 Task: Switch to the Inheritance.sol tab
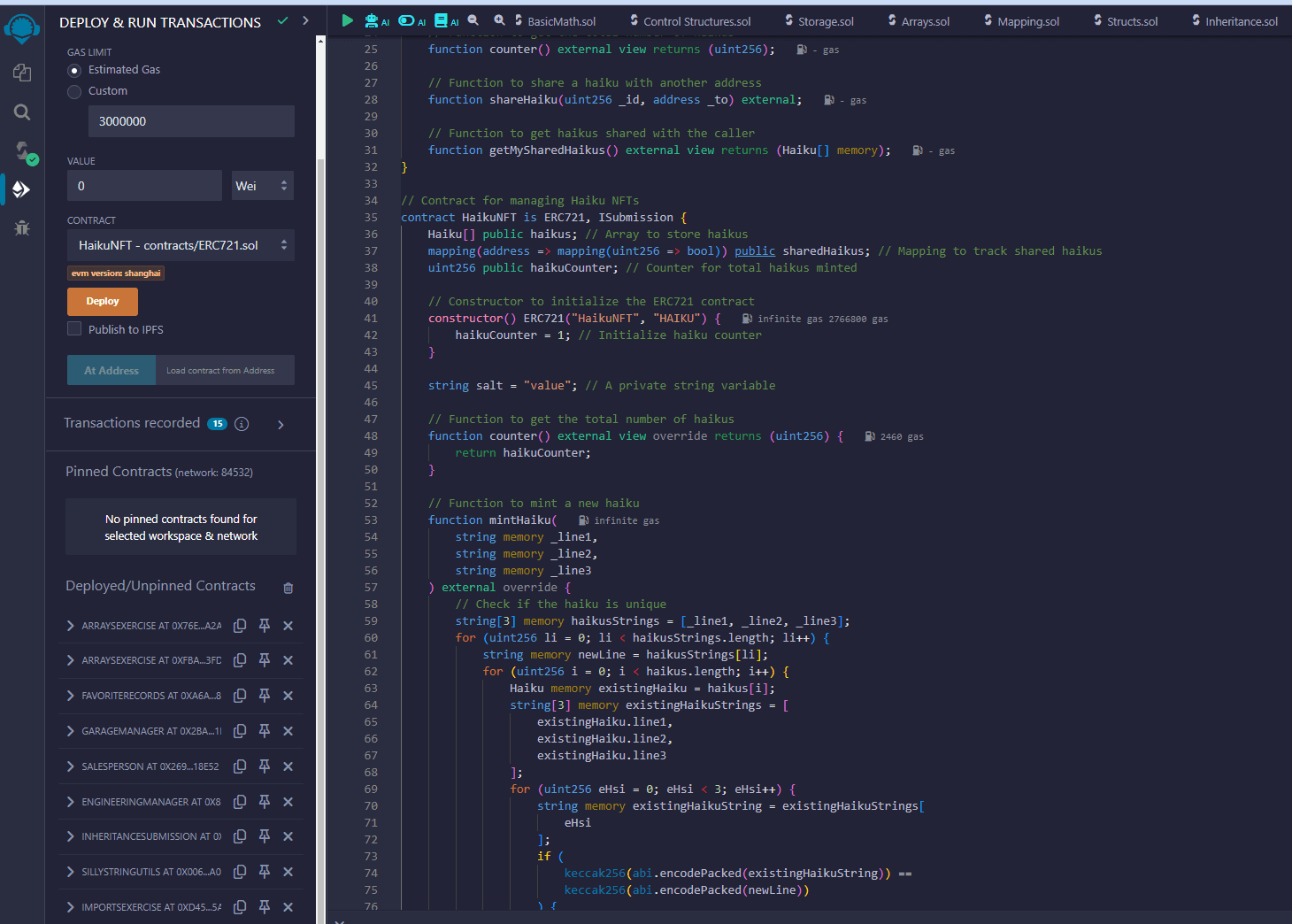1235,21
